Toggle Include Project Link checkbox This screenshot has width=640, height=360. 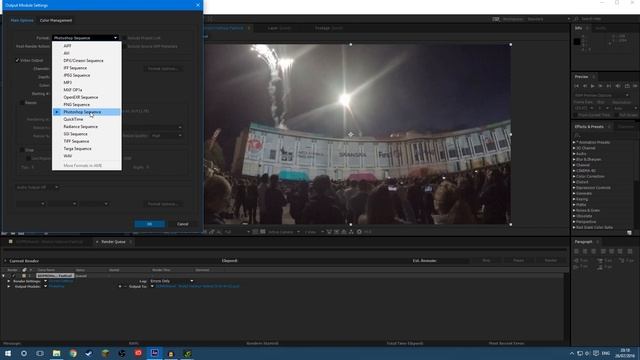[x=124, y=38]
